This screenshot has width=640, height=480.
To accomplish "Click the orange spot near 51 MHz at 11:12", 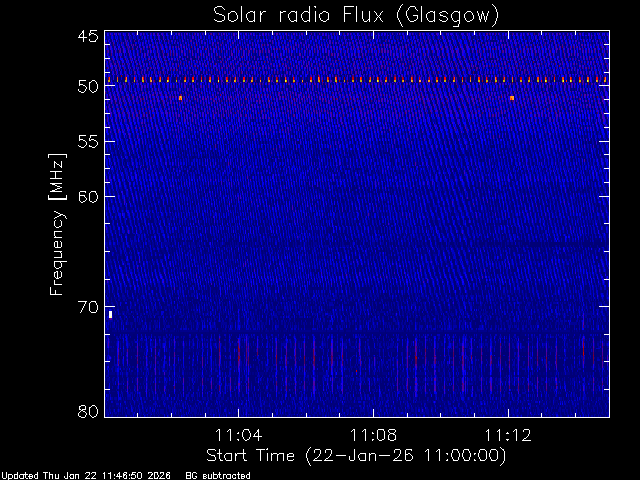I will pos(512,98).
